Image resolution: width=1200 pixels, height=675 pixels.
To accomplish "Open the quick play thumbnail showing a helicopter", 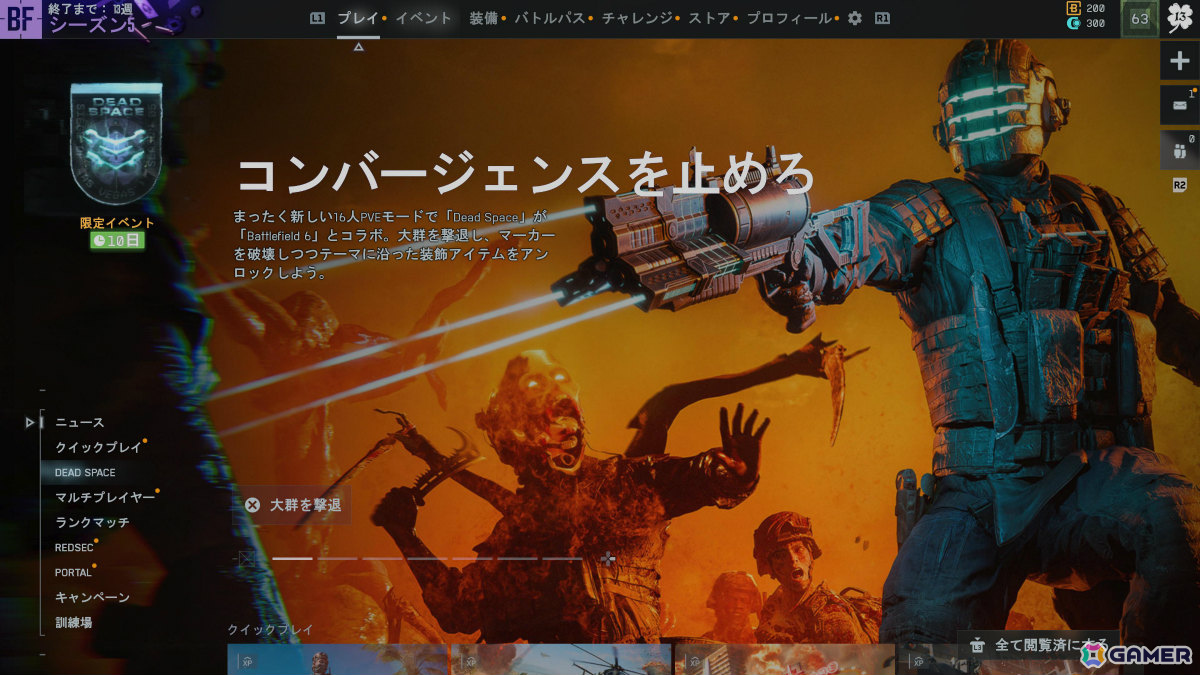I will coord(561,659).
